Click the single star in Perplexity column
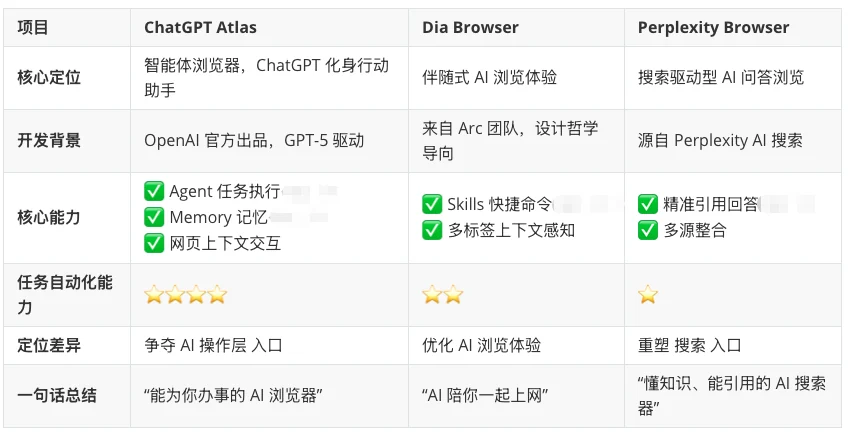Image resolution: width=849 pixels, height=436 pixels. click(x=648, y=295)
